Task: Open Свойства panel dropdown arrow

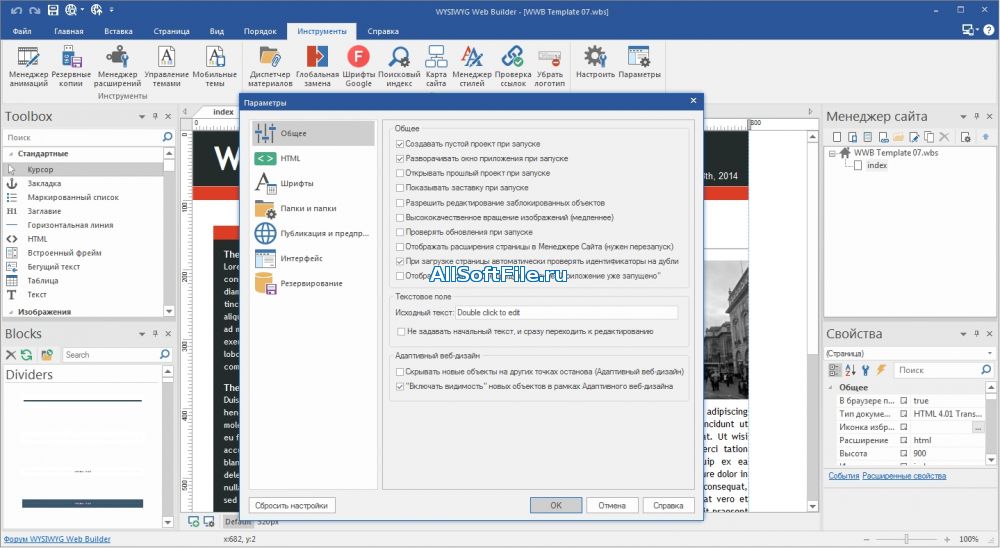Action: click(963, 334)
